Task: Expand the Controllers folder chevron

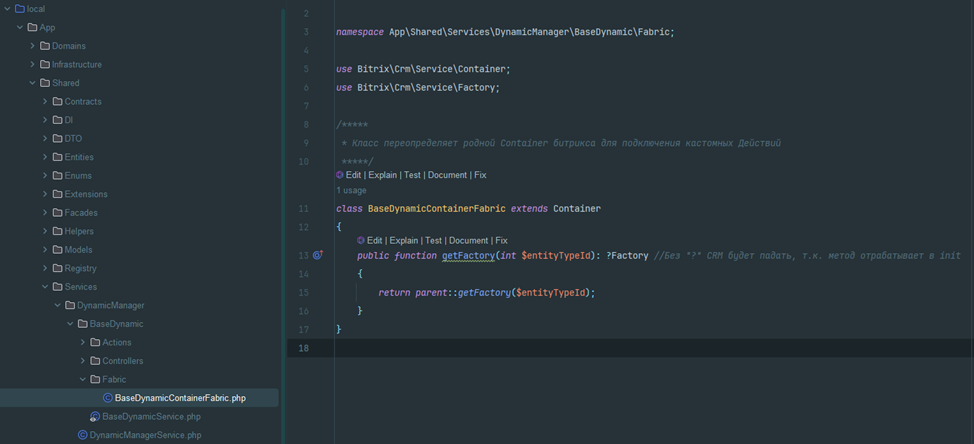Action: (83, 361)
